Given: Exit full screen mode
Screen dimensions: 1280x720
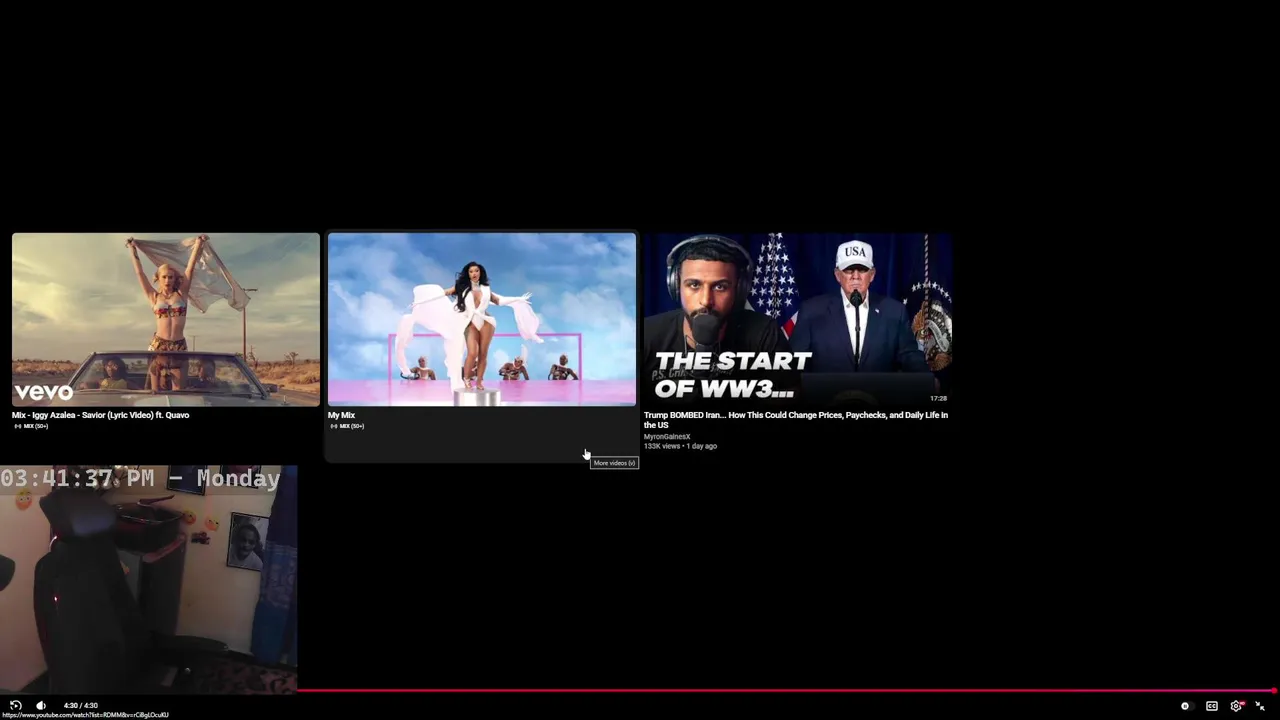Looking at the screenshot, I should click(1260, 706).
